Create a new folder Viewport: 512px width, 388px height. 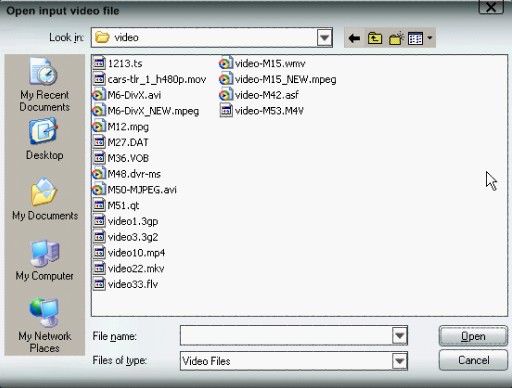396,38
